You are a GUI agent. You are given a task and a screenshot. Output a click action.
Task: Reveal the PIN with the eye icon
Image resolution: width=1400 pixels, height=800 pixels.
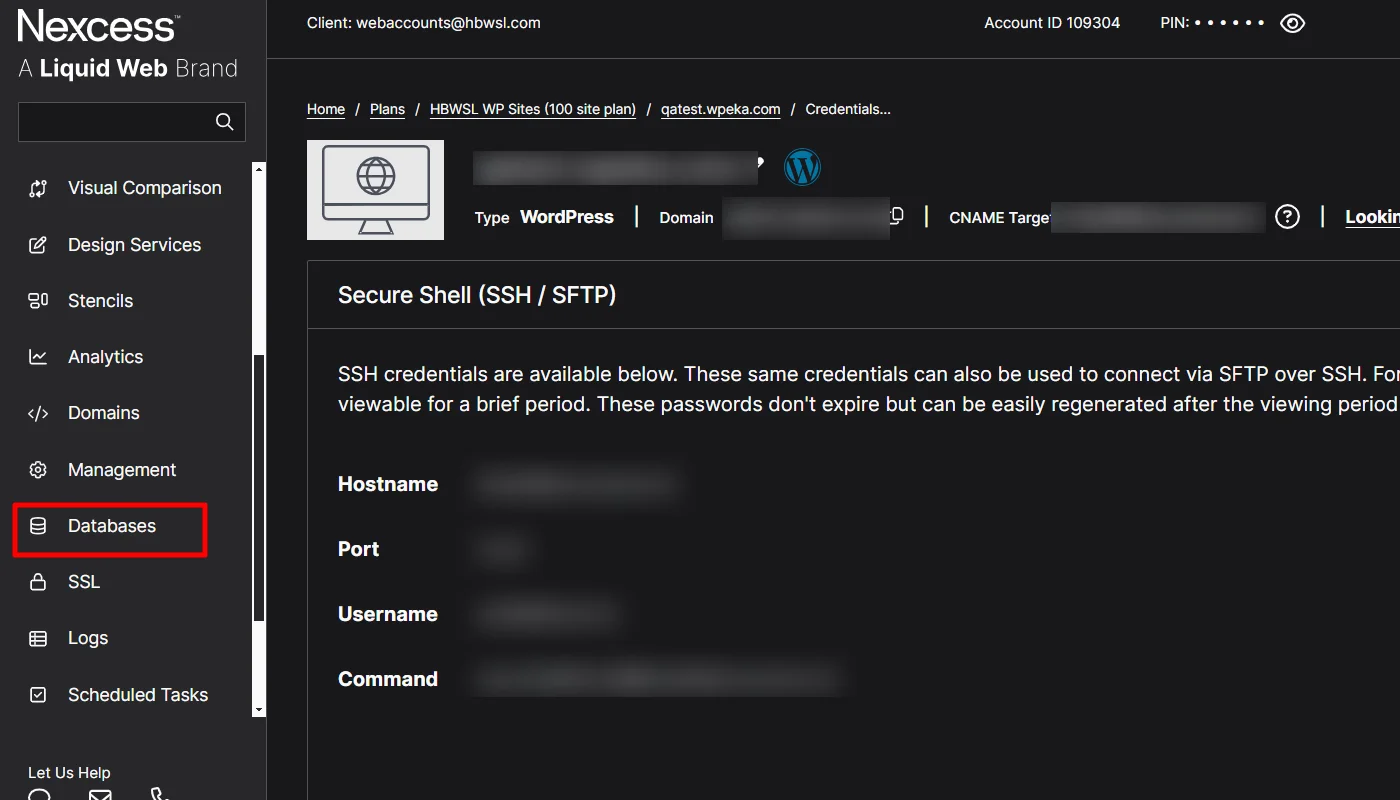(1292, 23)
